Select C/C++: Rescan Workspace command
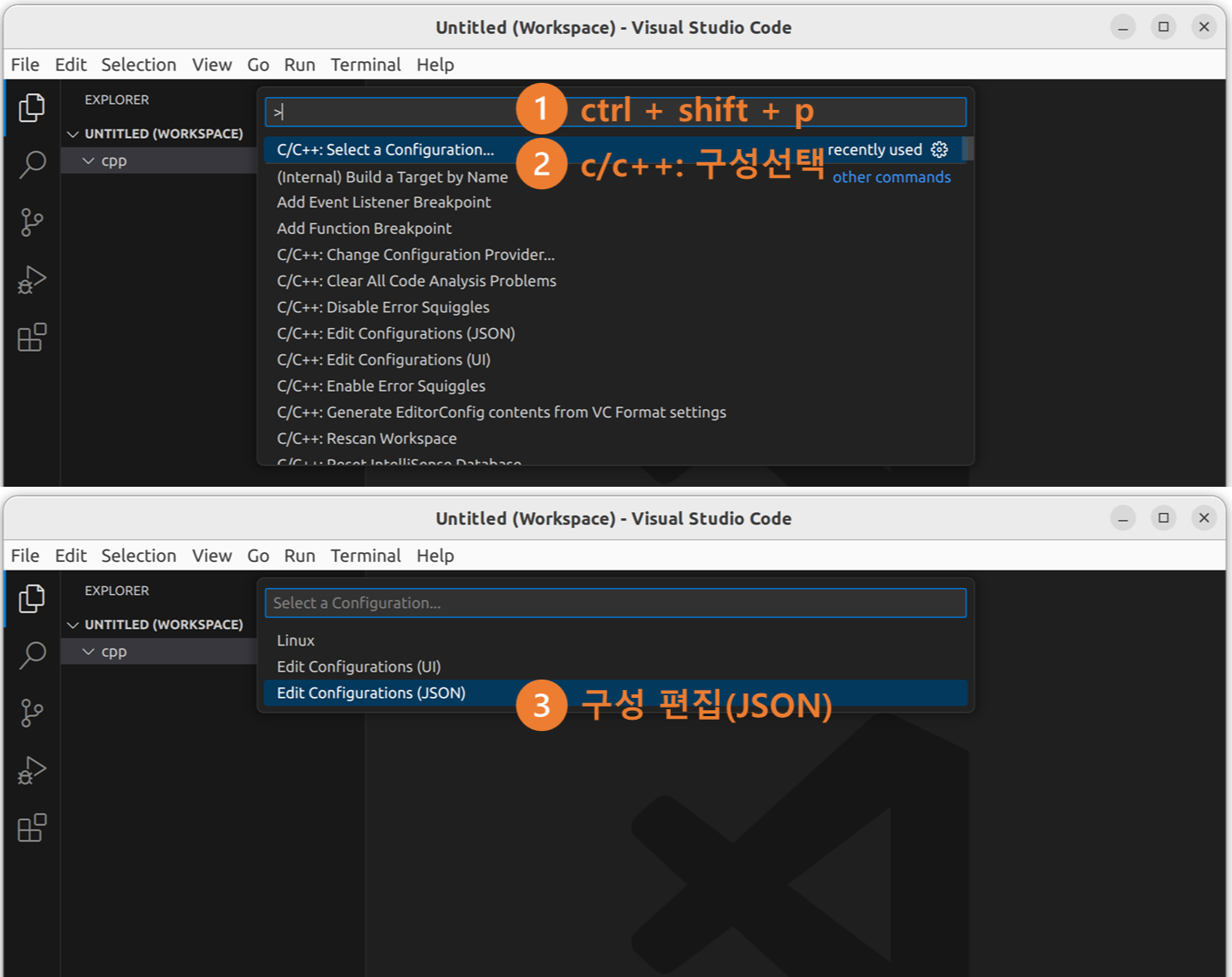This screenshot has height=977, width=1232. [x=615, y=438]
